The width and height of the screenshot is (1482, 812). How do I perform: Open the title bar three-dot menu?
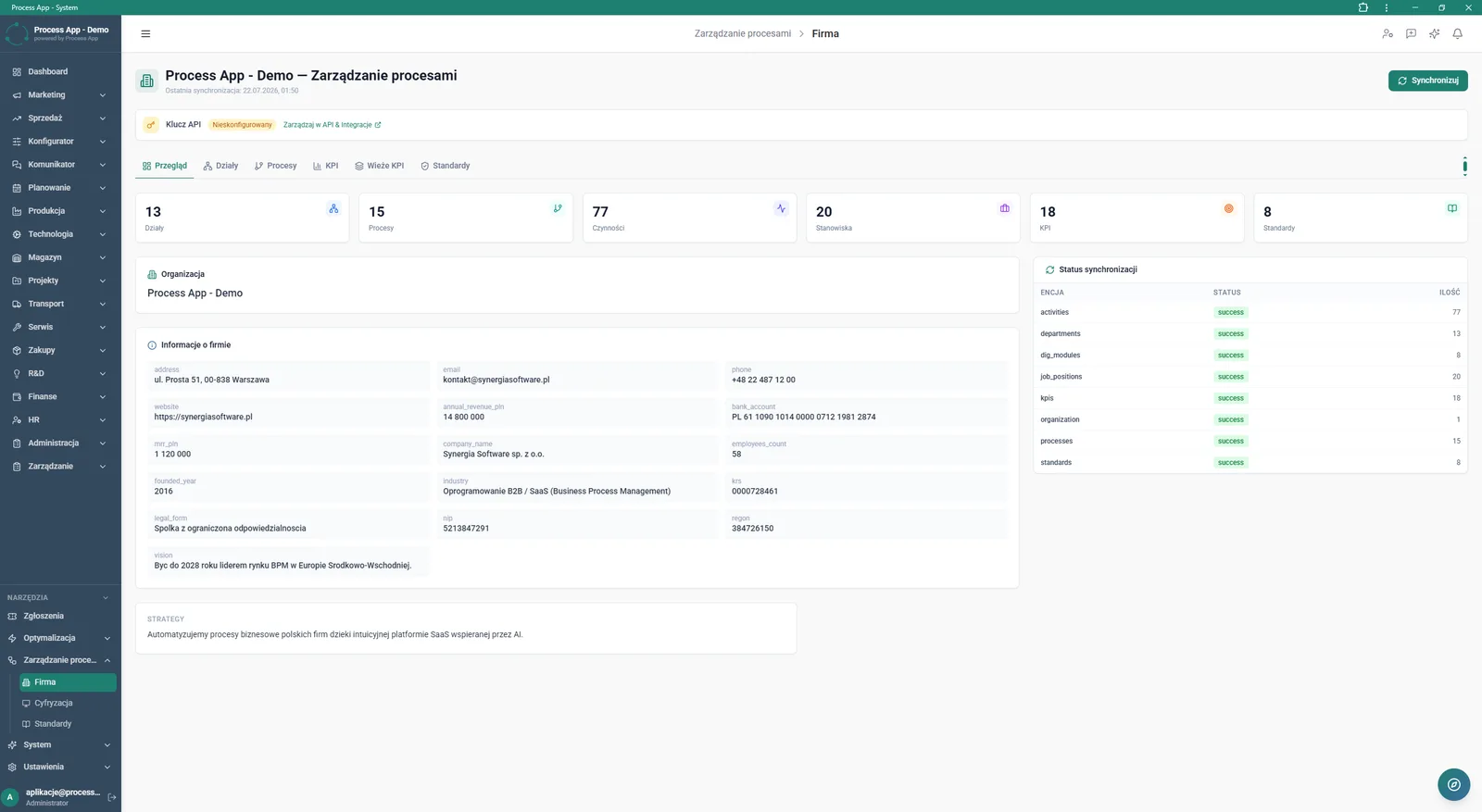click(1386, 7)
